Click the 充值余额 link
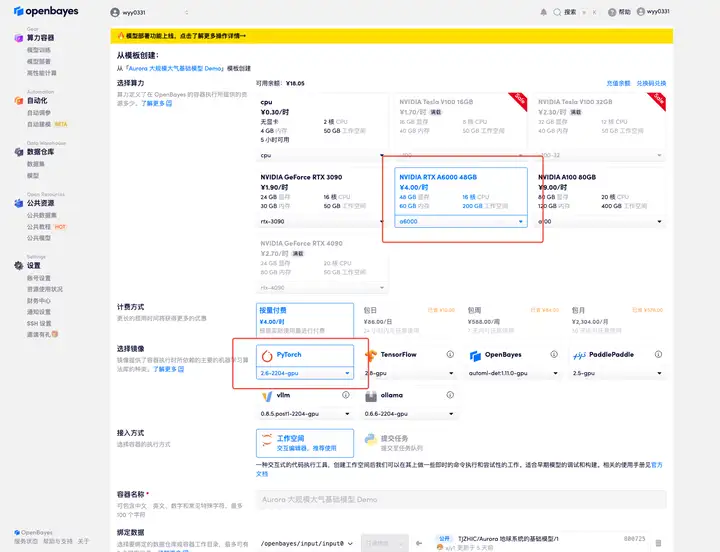The width and height of the screenshot is (720, 552). click(618, 83)
